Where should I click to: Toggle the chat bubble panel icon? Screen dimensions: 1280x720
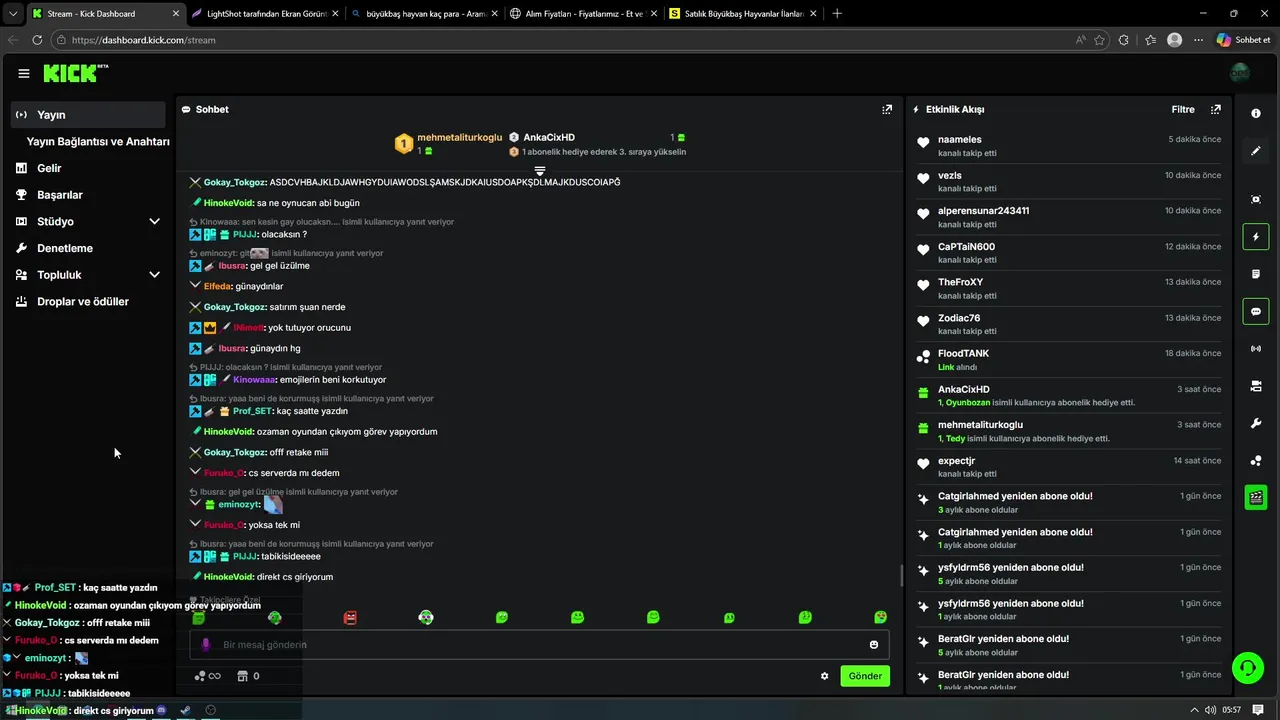1256,311
